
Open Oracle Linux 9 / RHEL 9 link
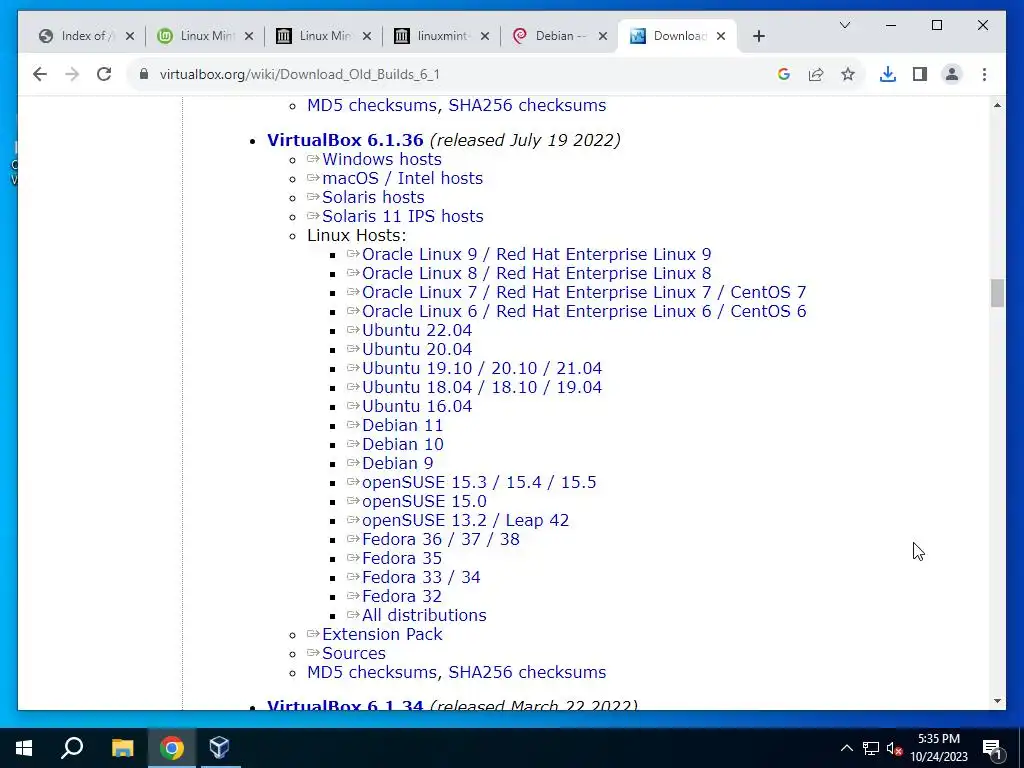tap(536, 254)
